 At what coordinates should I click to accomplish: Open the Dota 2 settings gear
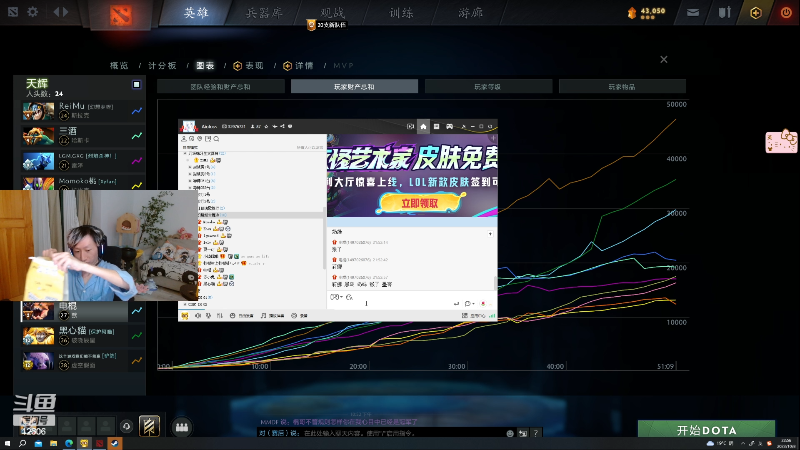pyautogui.click(x=33, y=11)
